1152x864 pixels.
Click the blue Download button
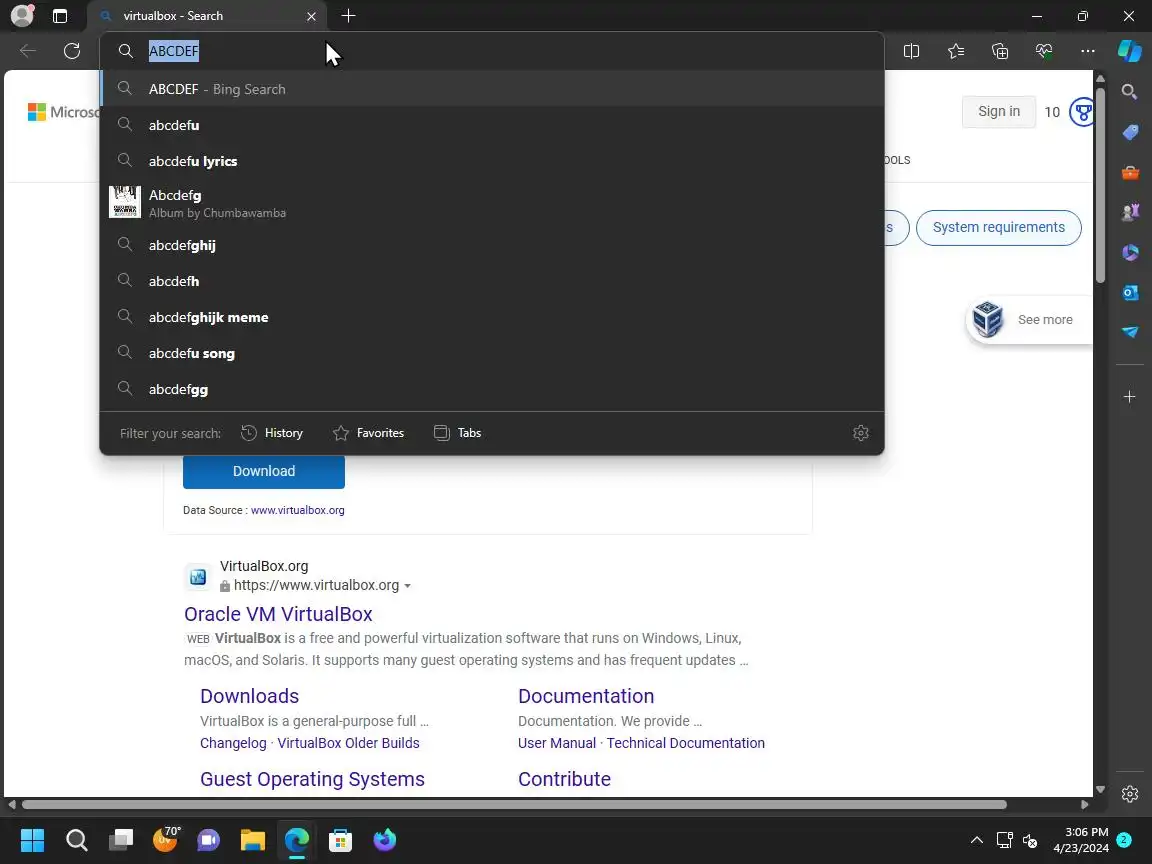[264, 472]
